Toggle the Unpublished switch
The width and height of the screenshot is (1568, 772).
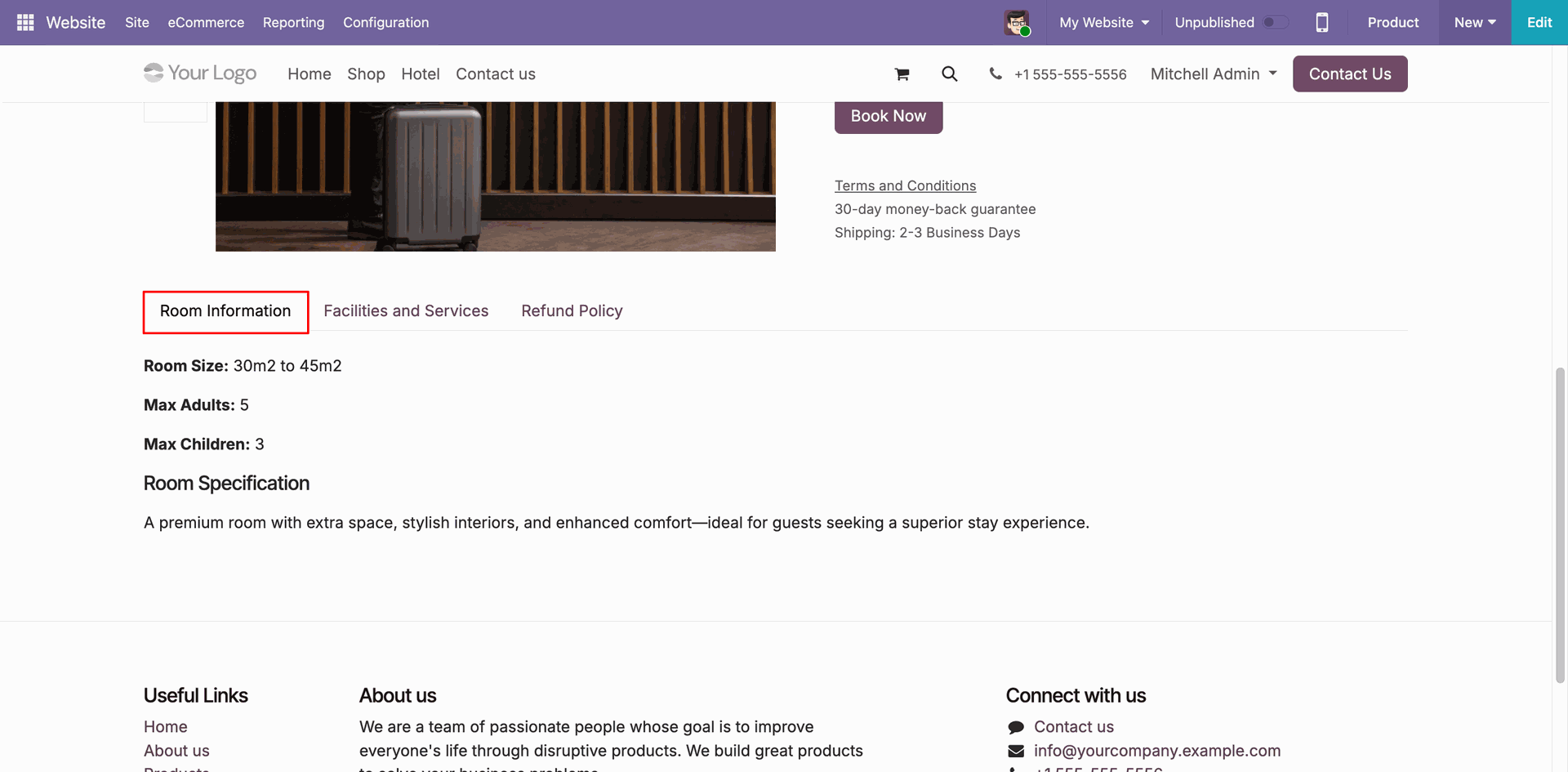point(1276,22)
